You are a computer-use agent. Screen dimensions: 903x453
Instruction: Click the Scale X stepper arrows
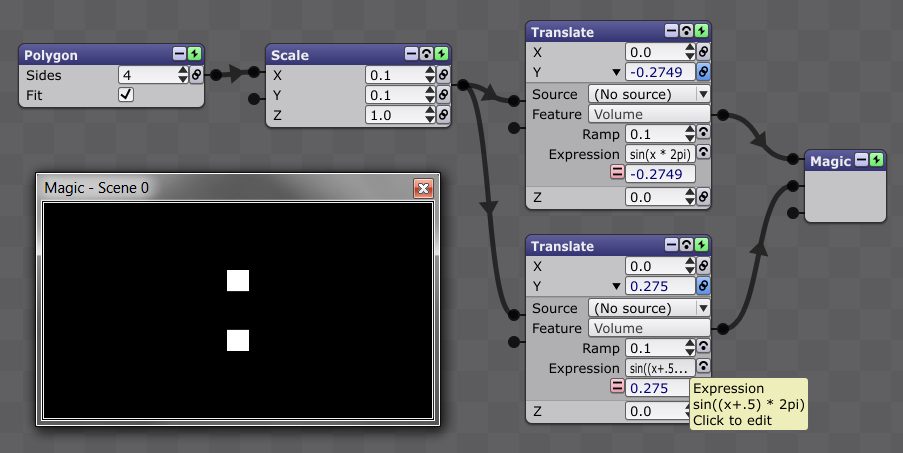click(x=430, y=75)
